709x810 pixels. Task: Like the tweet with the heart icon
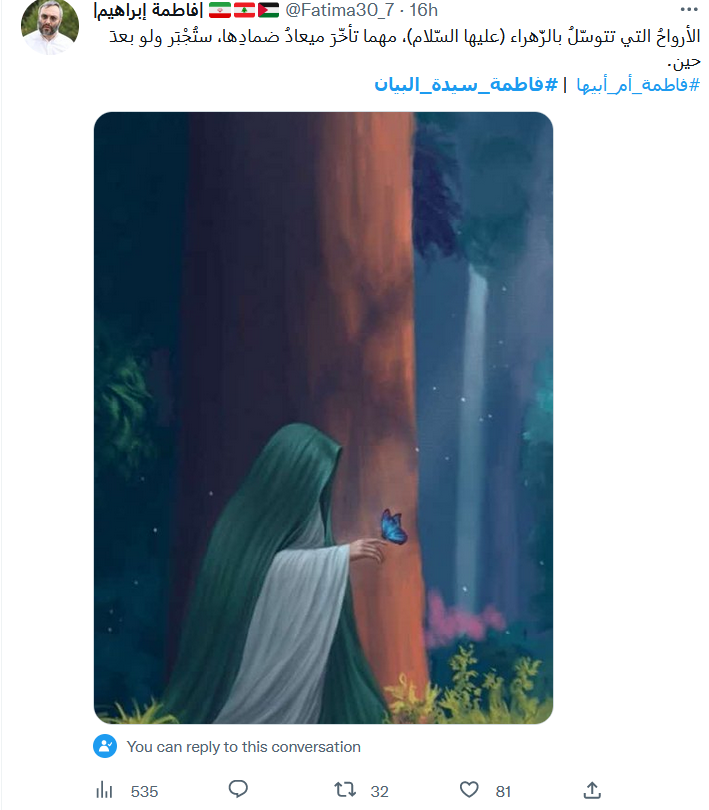469,790
